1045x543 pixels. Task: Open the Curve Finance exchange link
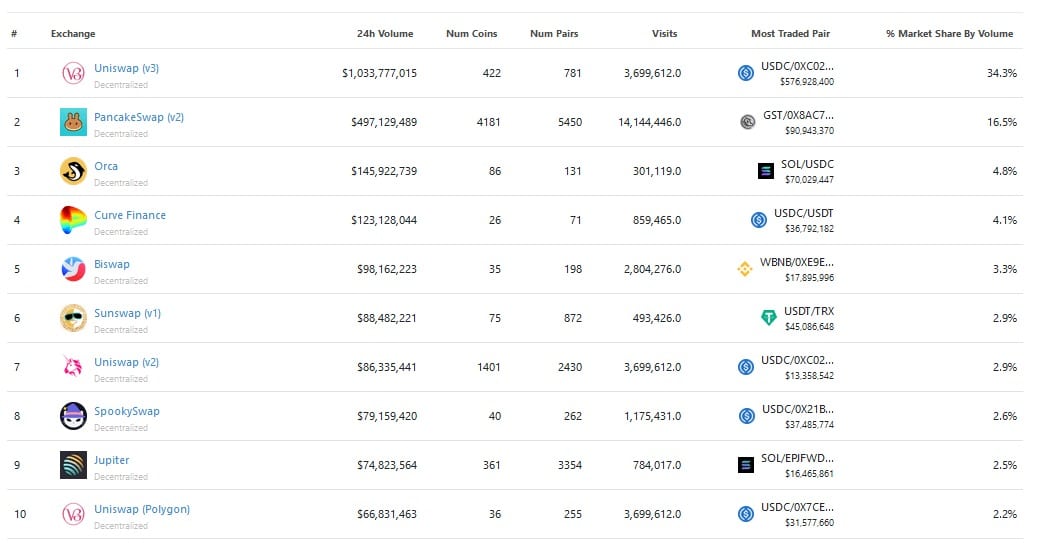130,215
